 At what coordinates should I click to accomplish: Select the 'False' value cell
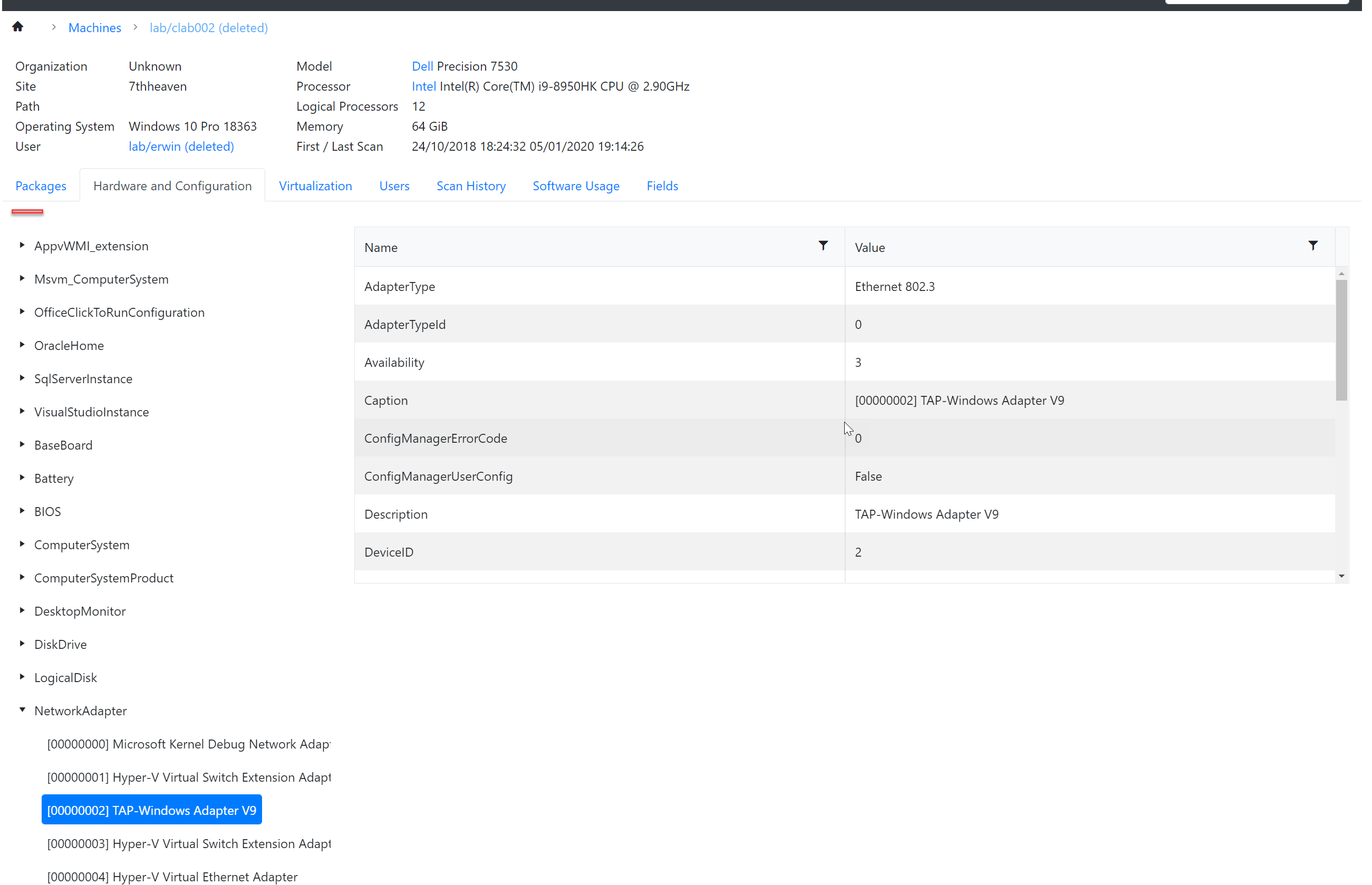pyautogui.click(x=1090, y=476)
